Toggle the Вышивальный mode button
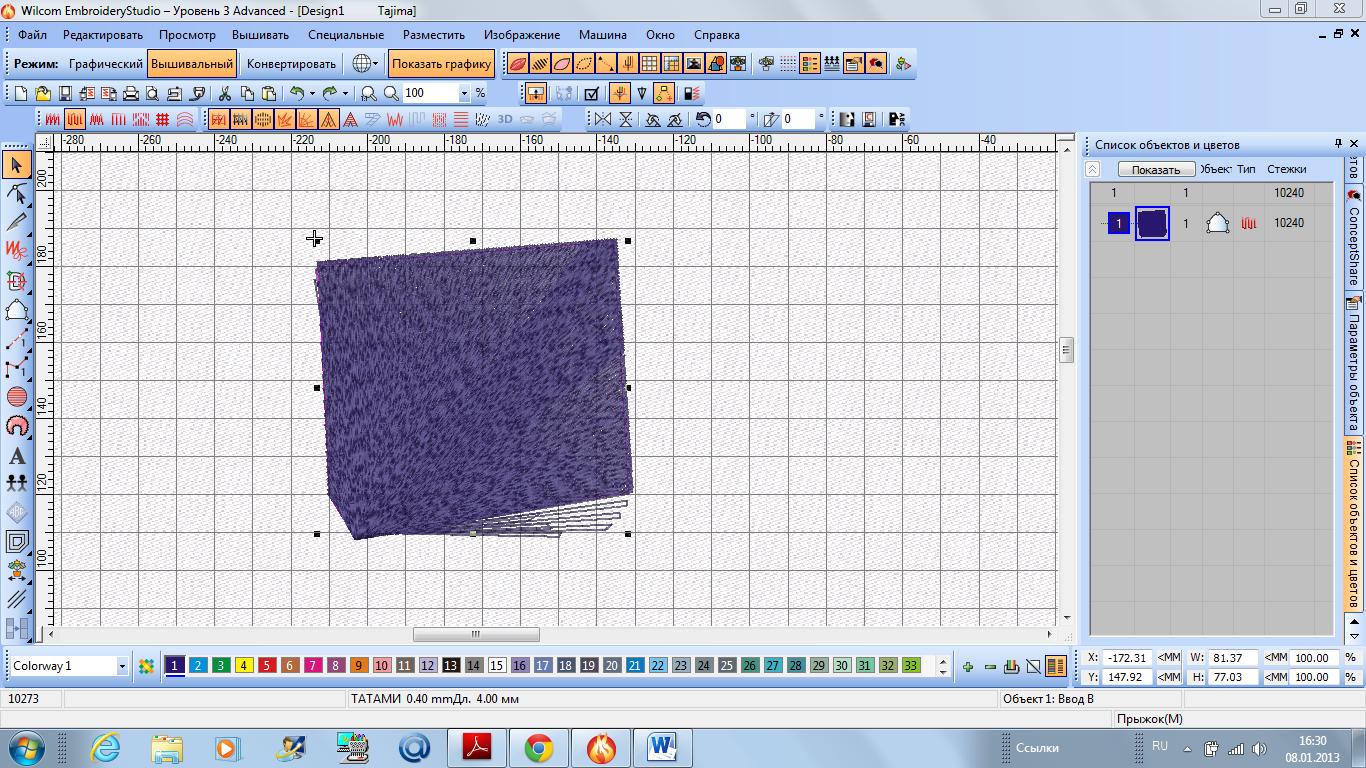Screen dimensions: 1366x768 pyautogui.click(x=192, y=64)
